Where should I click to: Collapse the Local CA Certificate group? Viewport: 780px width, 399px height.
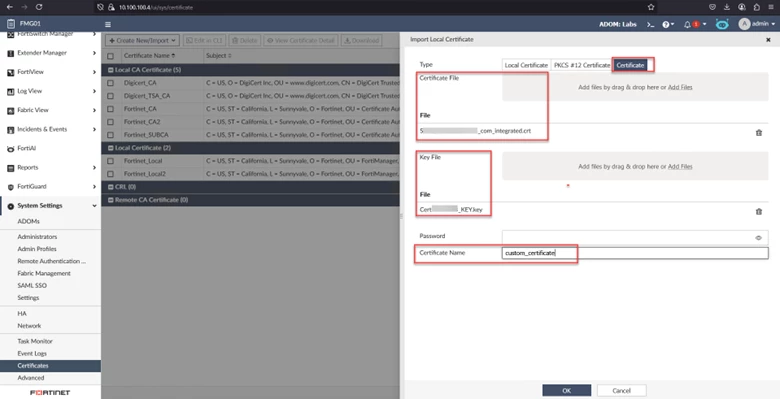click(110, 70)
